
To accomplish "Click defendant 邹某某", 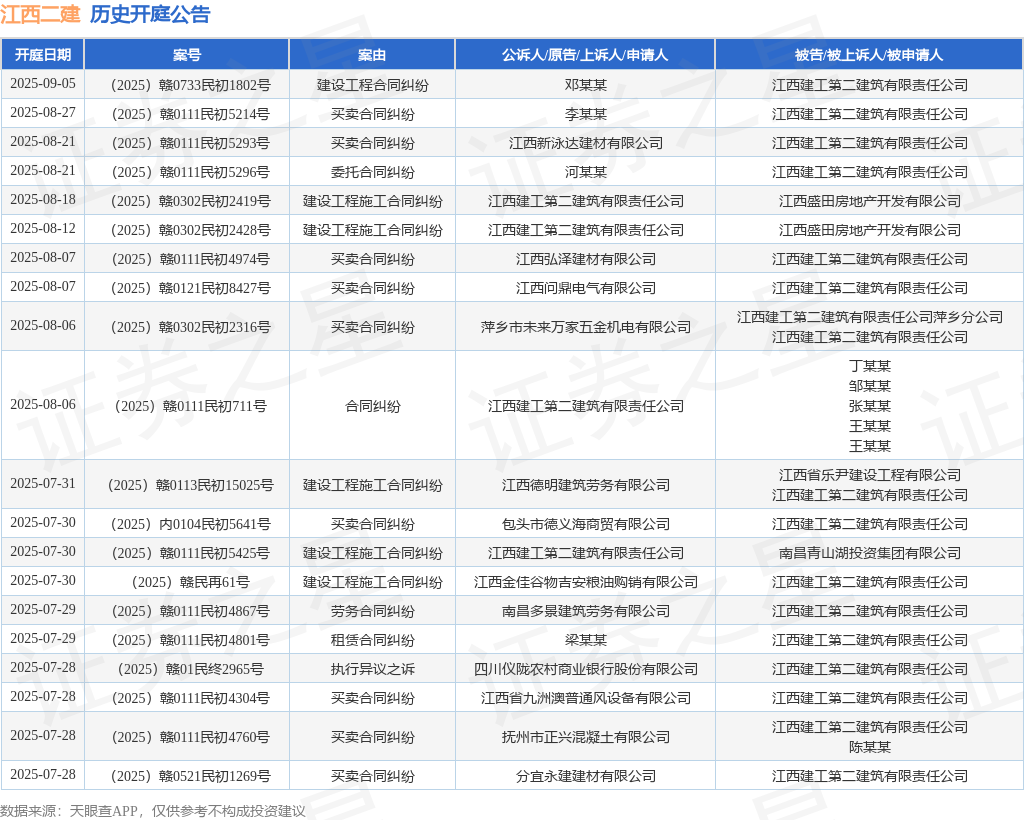I will [x=870, y=386].
